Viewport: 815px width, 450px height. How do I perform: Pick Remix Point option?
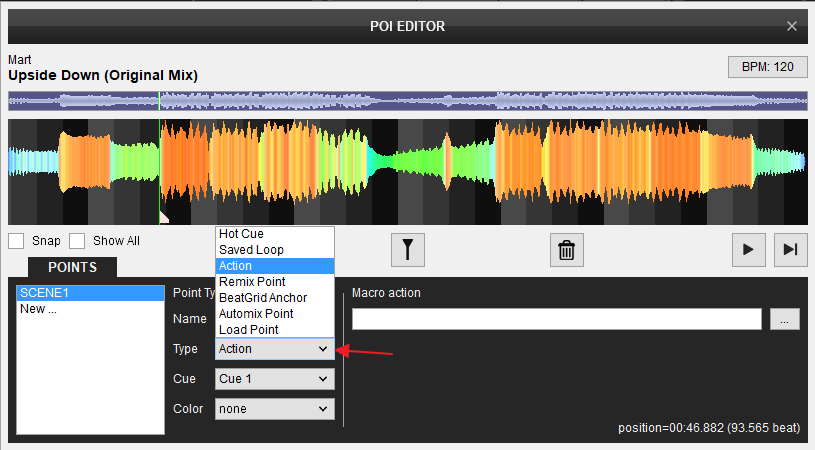pos(254,282)
